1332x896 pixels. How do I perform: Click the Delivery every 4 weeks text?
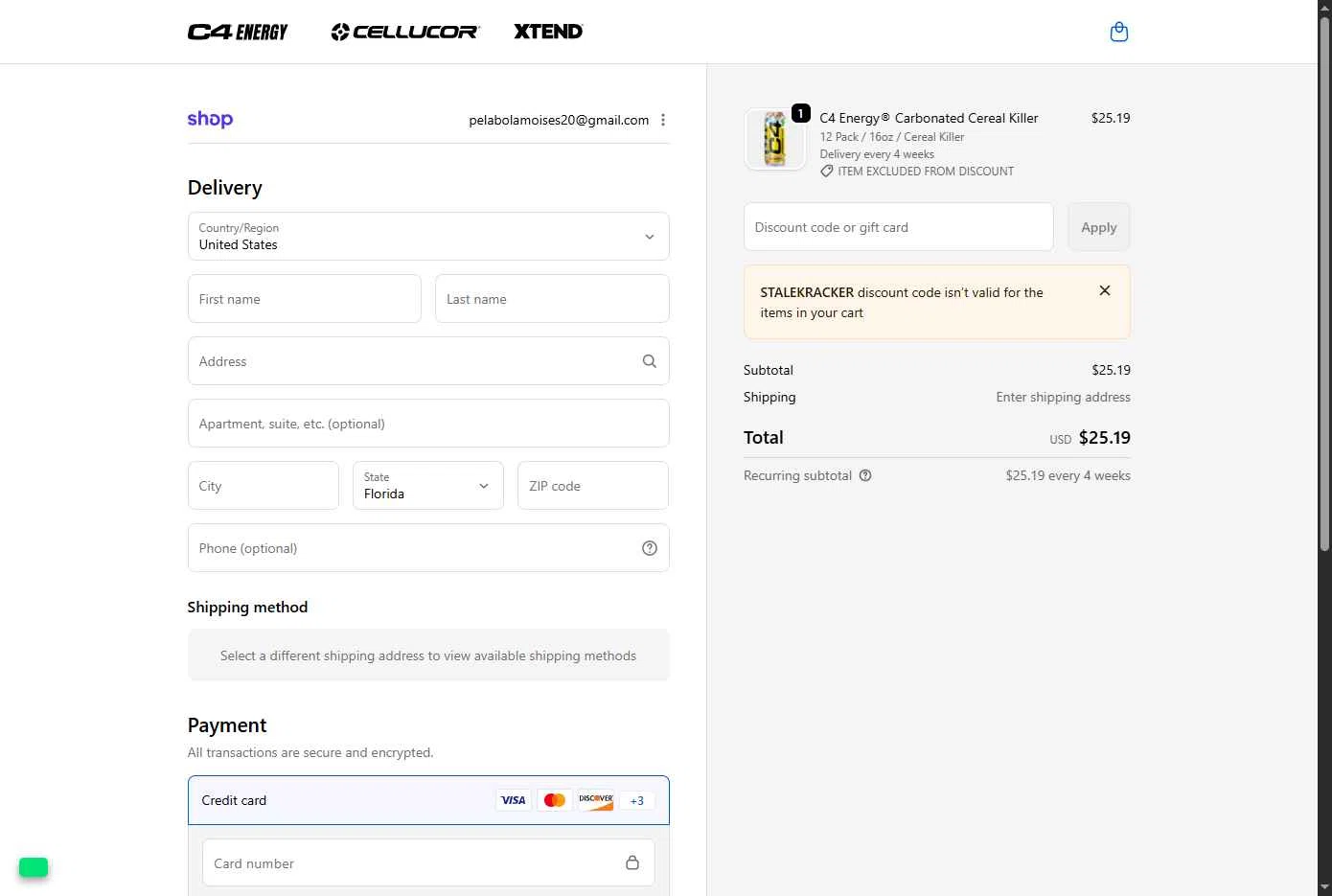click(877, 154)
